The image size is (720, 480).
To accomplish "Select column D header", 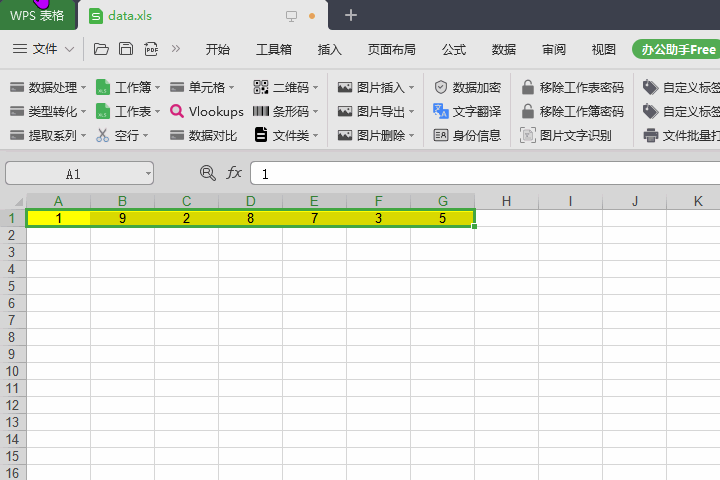I will [x=250, y=201].
